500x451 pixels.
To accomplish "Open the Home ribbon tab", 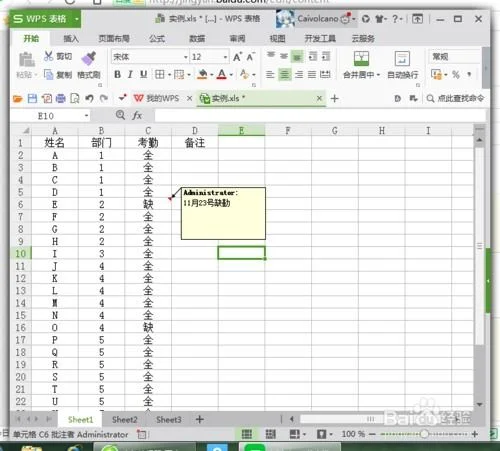I will click(x=31, y=38).
